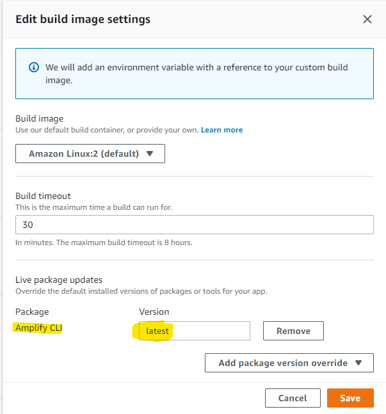
Task: Click the arrow on Add package version override
Action: [x=358, y=363]
